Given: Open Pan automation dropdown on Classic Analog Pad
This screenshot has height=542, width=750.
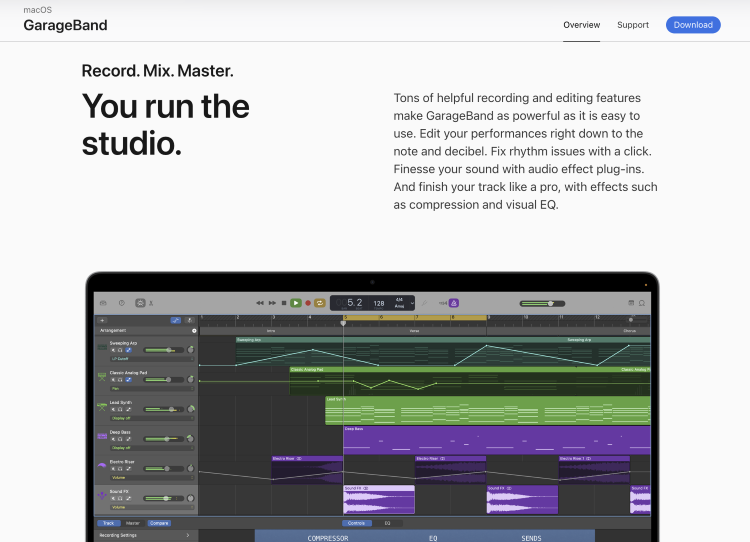Looking at the screenshot, I should pos(152,388).
